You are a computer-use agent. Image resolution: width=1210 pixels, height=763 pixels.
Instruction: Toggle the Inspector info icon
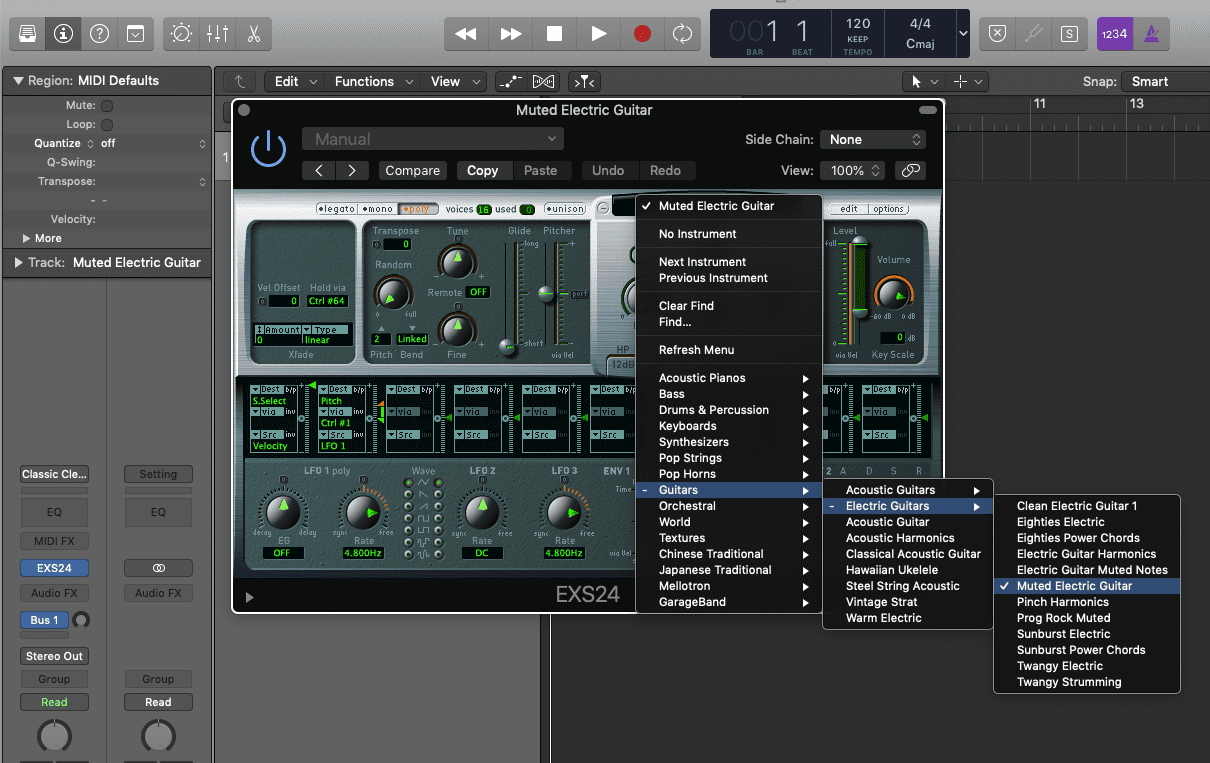(63, 33)
